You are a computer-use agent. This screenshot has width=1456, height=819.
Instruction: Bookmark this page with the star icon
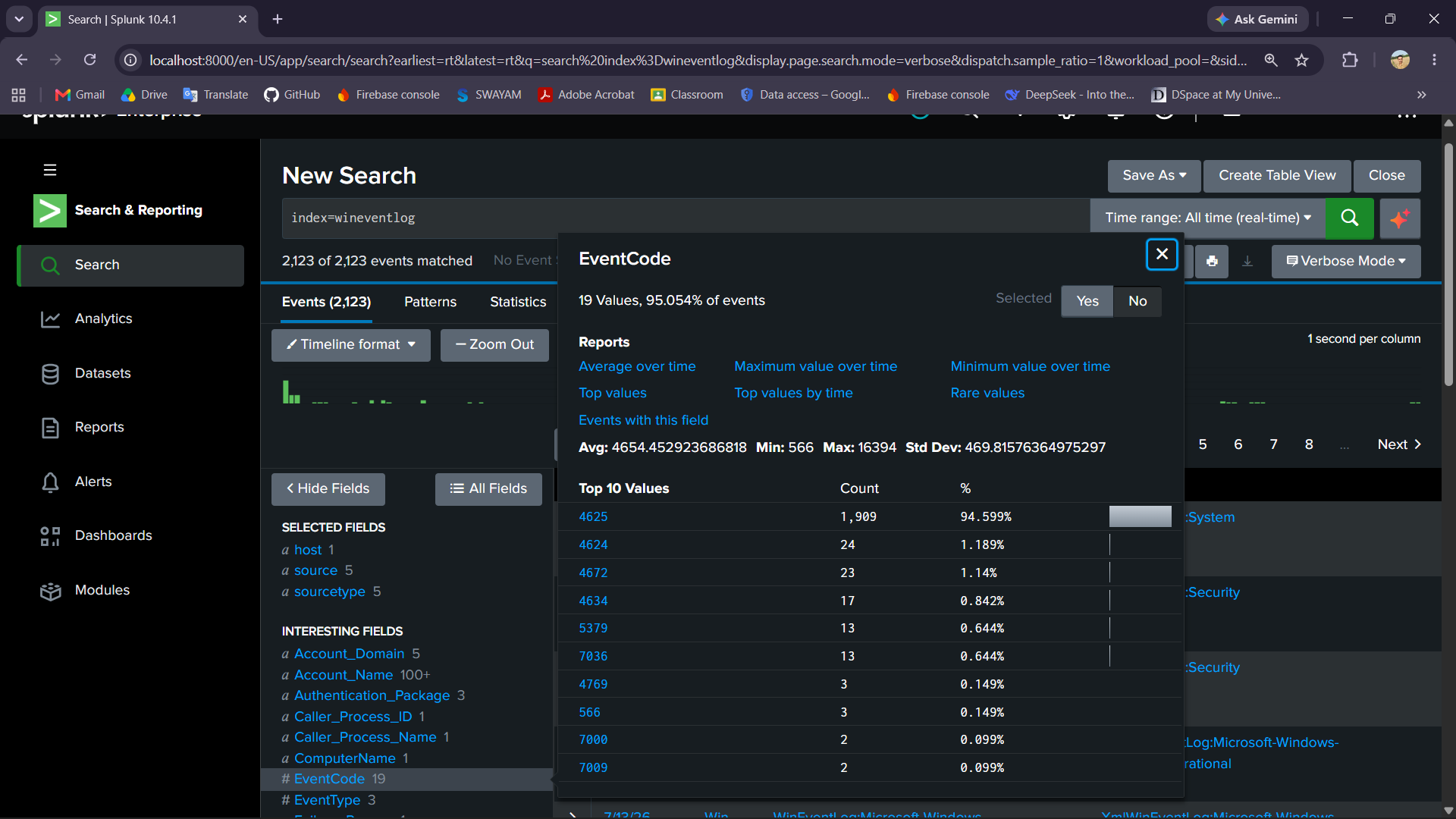coord(1301,60)
